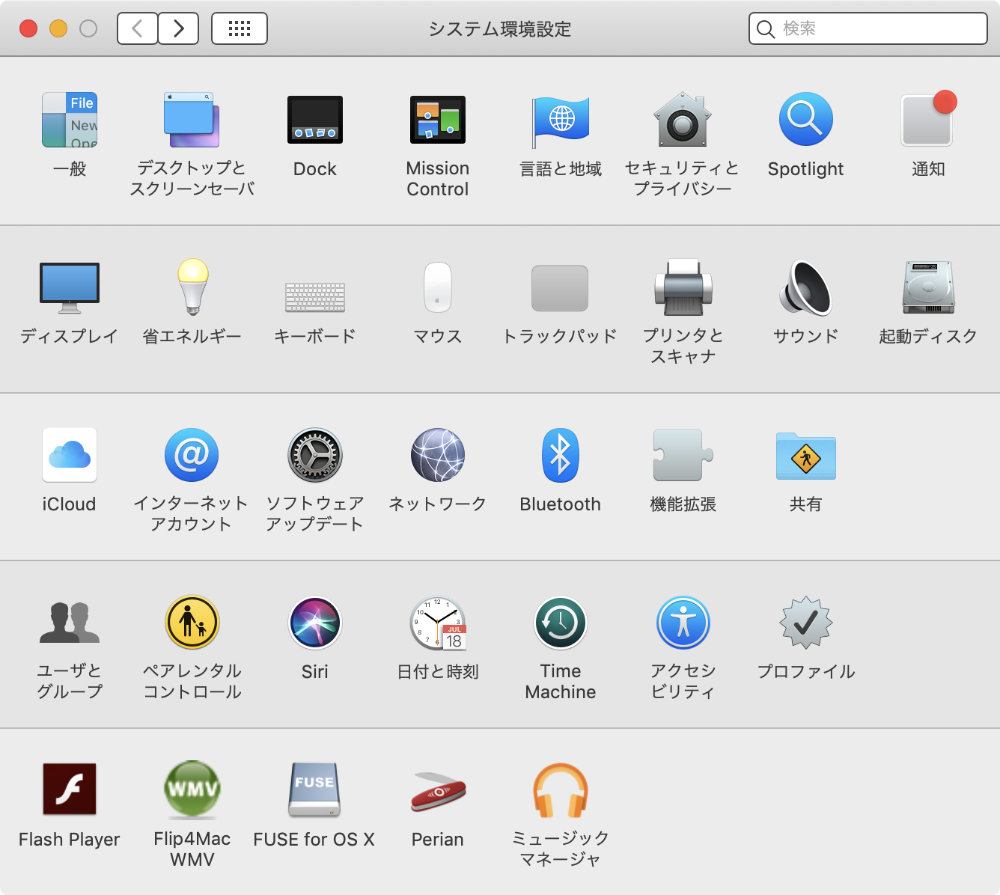Image resolution: width=1000 pixels, height=895 pixels.
Task: Open Siri preferences
Action: 315,623
